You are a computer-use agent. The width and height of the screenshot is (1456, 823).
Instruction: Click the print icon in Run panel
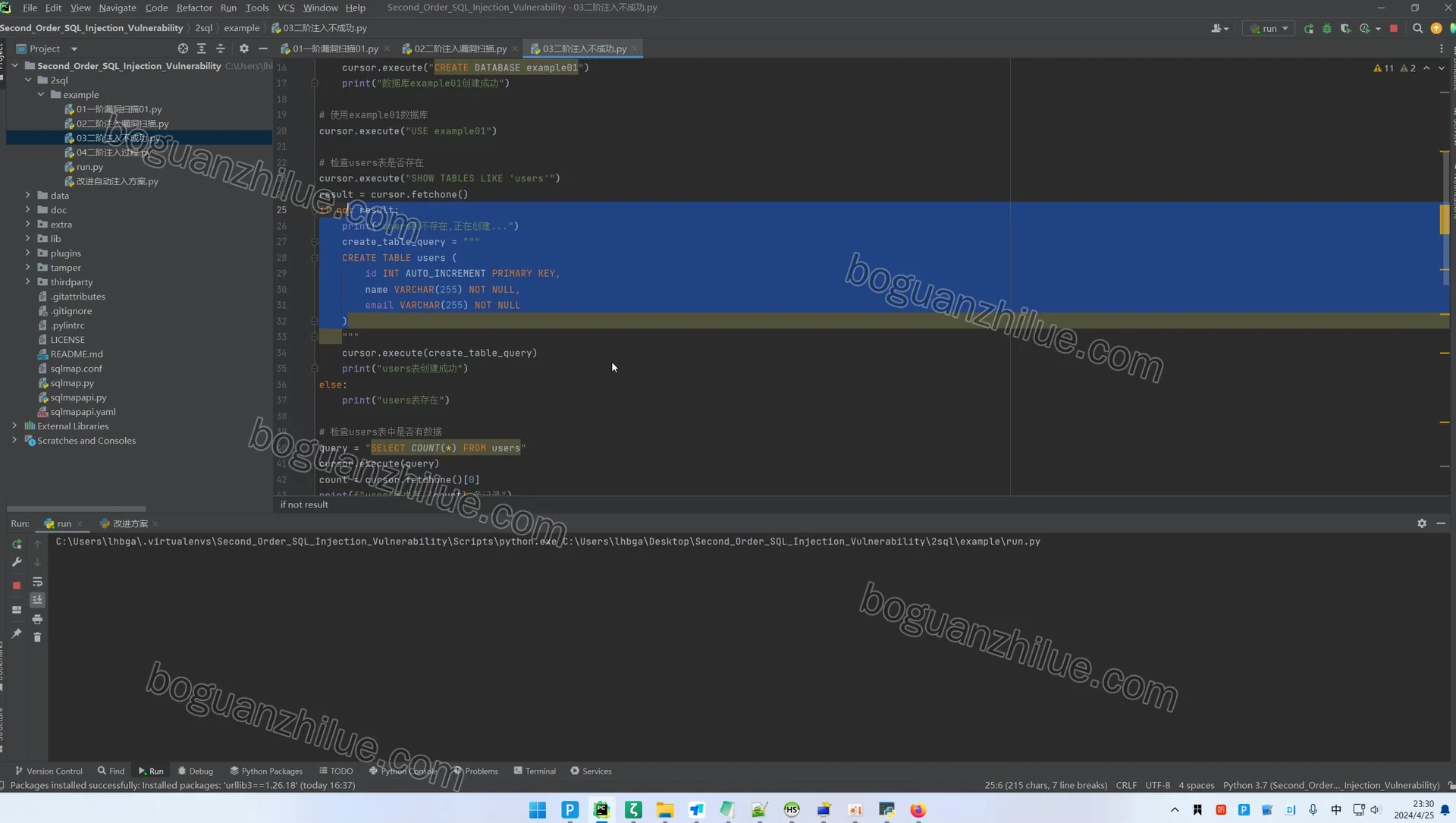37,619
